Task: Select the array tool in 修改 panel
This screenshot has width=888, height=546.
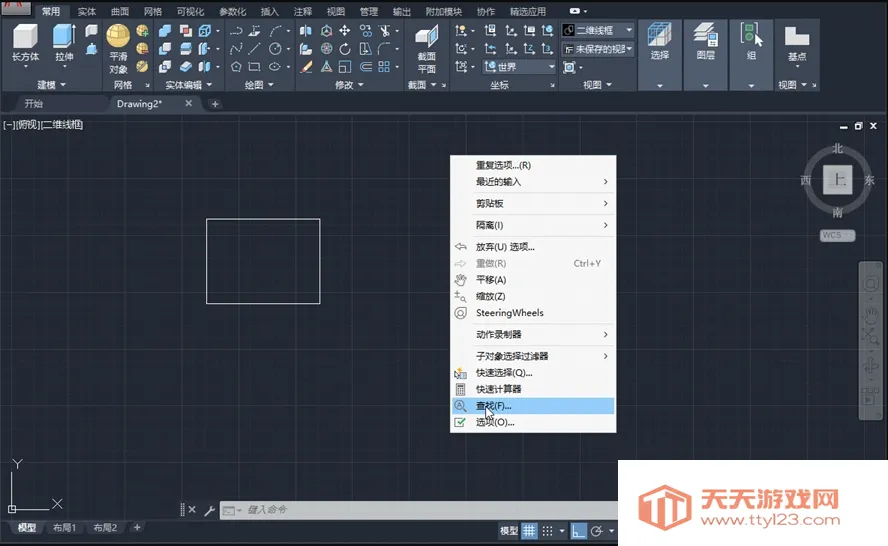Action: point(384,67)
